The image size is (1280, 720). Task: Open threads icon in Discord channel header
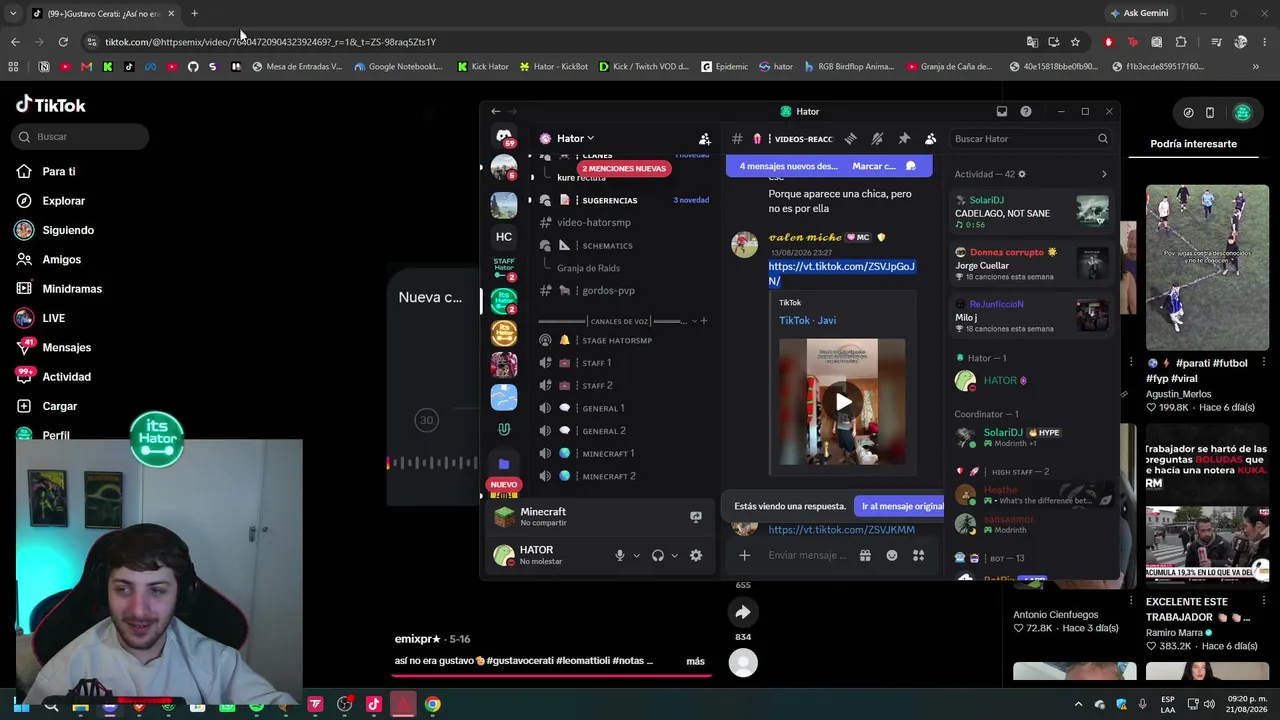click(x=850, y=139)
